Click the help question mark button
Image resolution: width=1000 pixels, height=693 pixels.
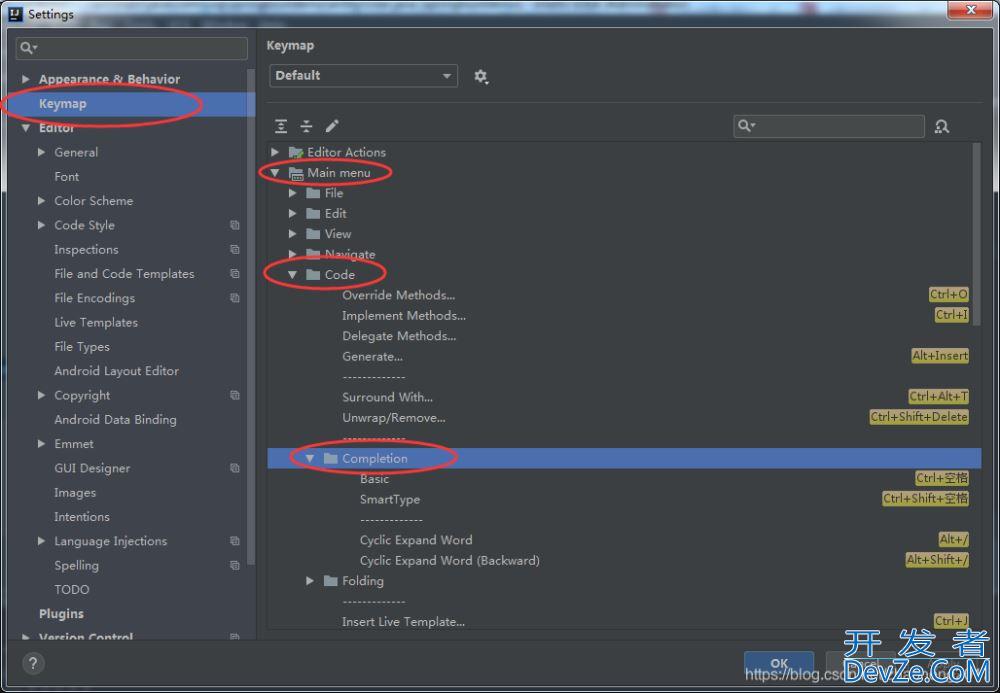[x=33, y=663]
